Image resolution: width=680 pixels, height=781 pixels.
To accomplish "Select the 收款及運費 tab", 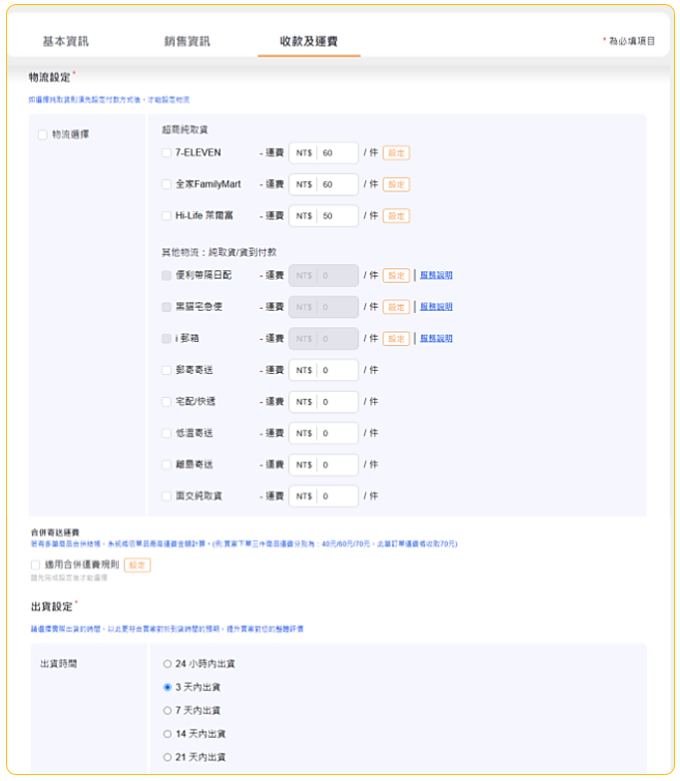I will point(308,41).
